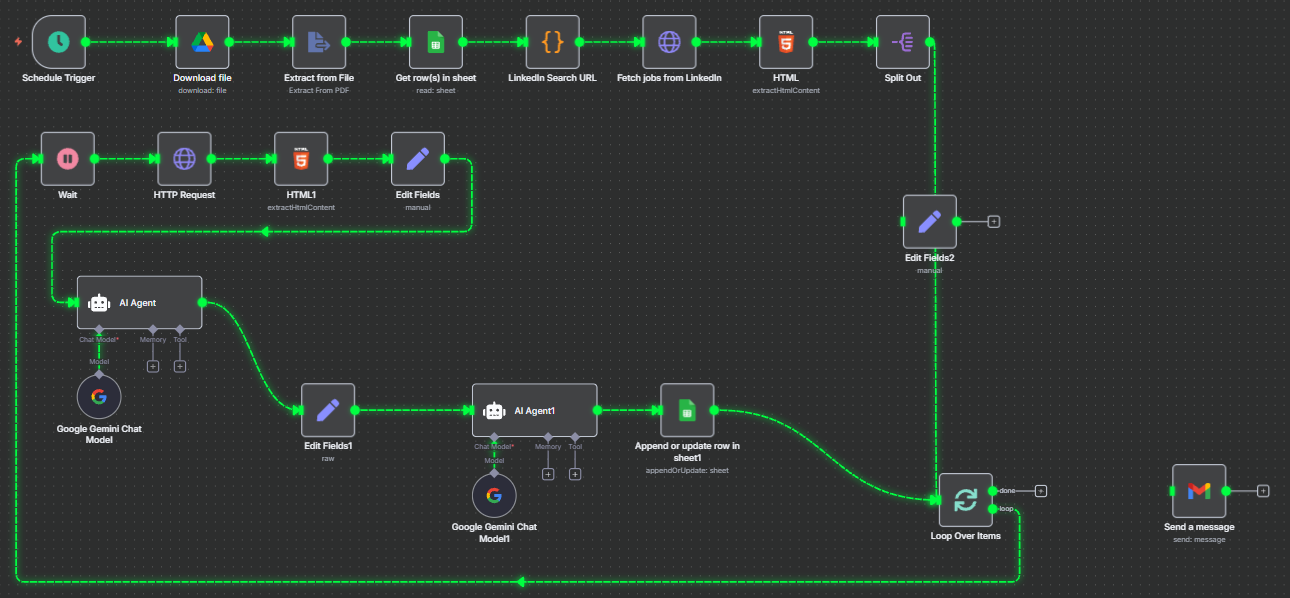
Task: Select the Split Out node icon
Action: pos(902,42)
